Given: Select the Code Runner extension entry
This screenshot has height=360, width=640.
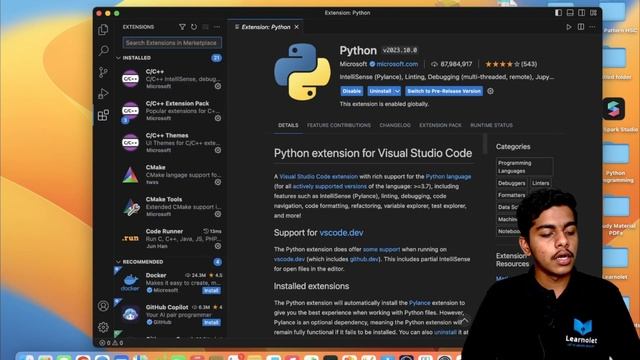Looking at the screenshot, I should [171, 238].
